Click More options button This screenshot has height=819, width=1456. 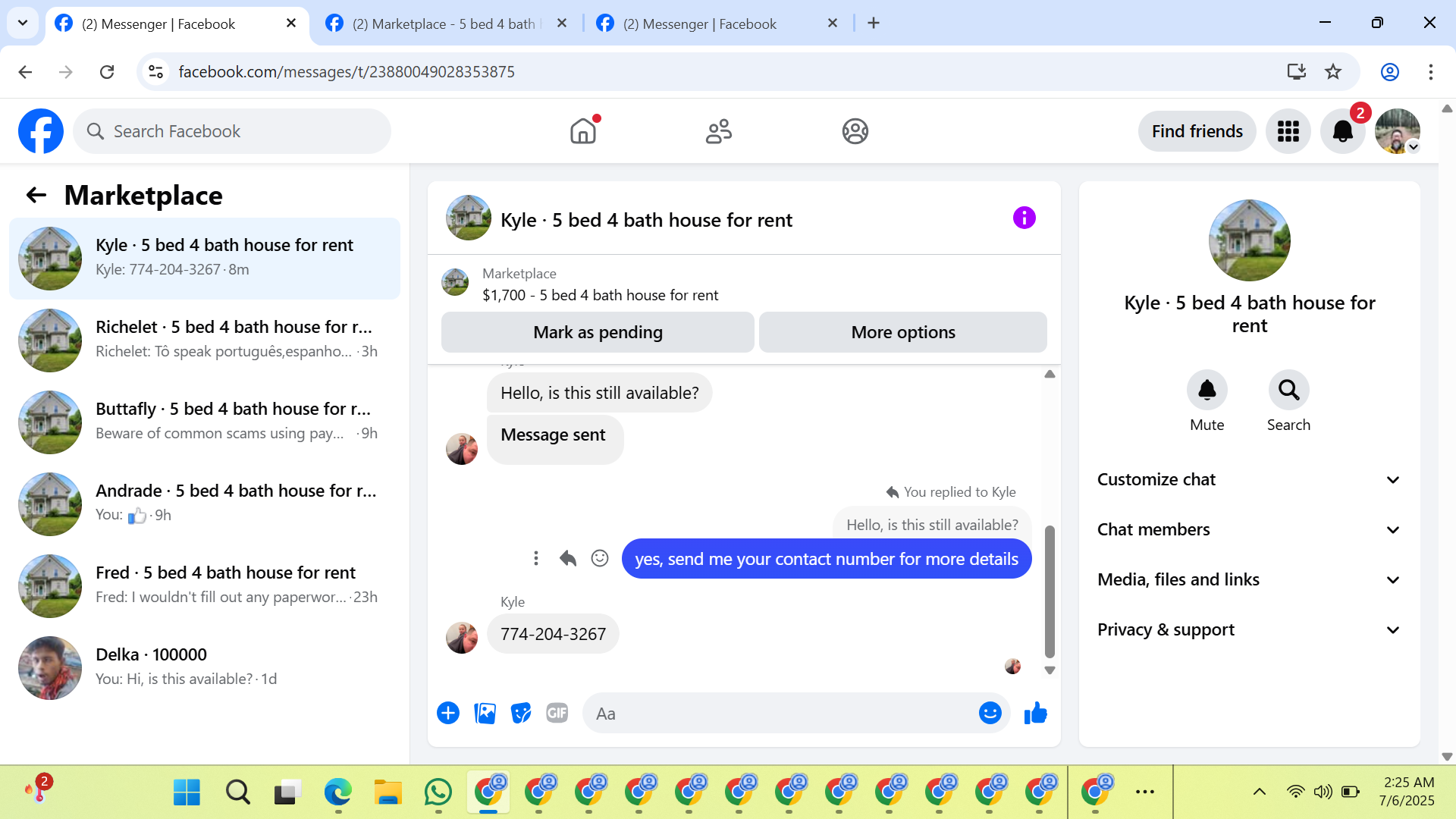tap(902, 332)
